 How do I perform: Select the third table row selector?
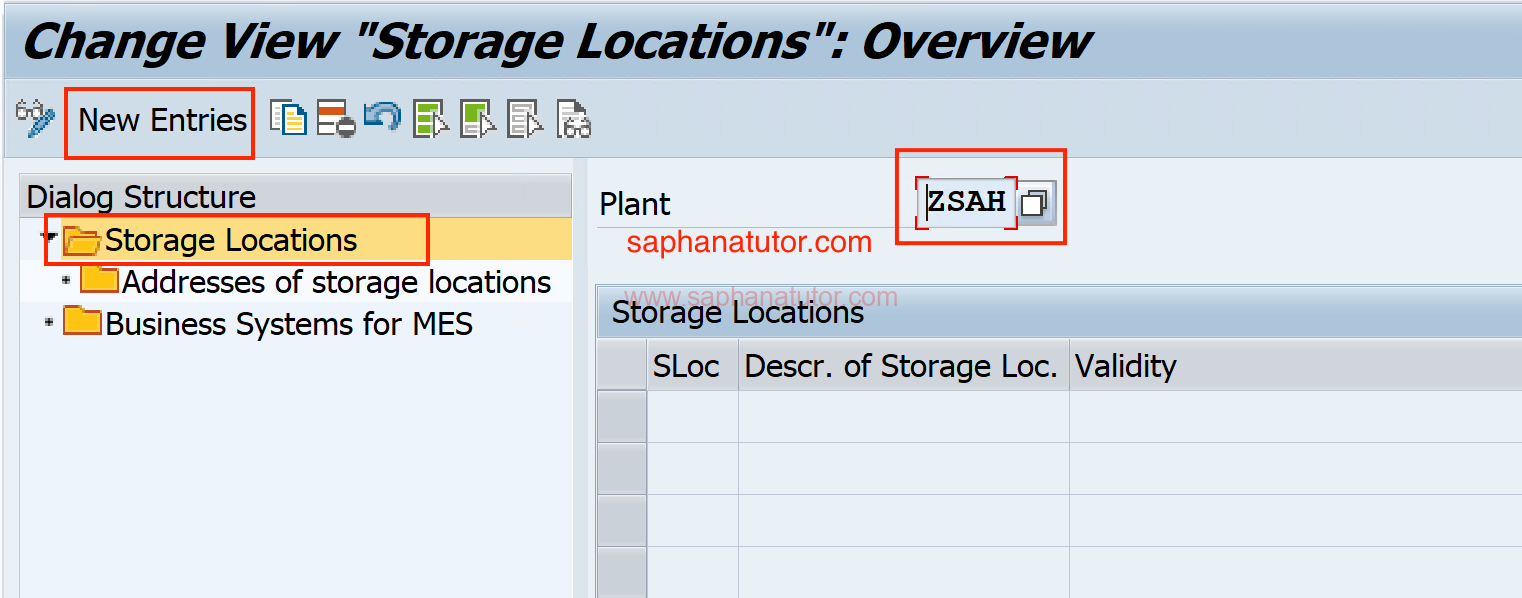point(622,520)
